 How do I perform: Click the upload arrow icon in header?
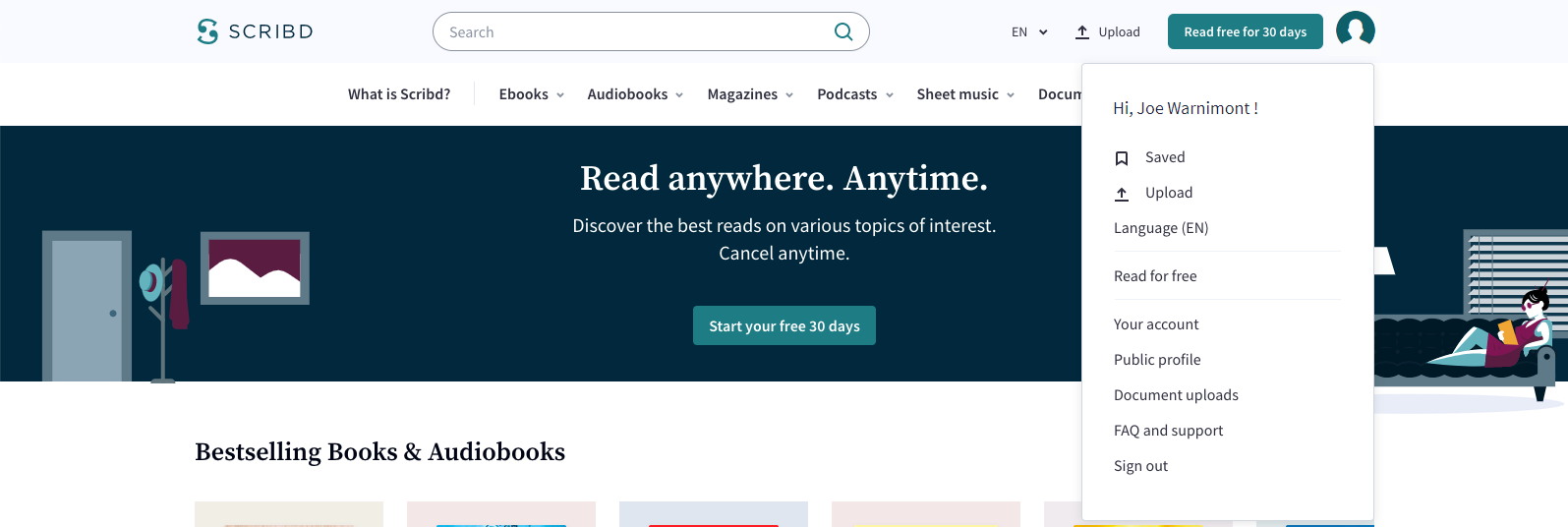1082,32
